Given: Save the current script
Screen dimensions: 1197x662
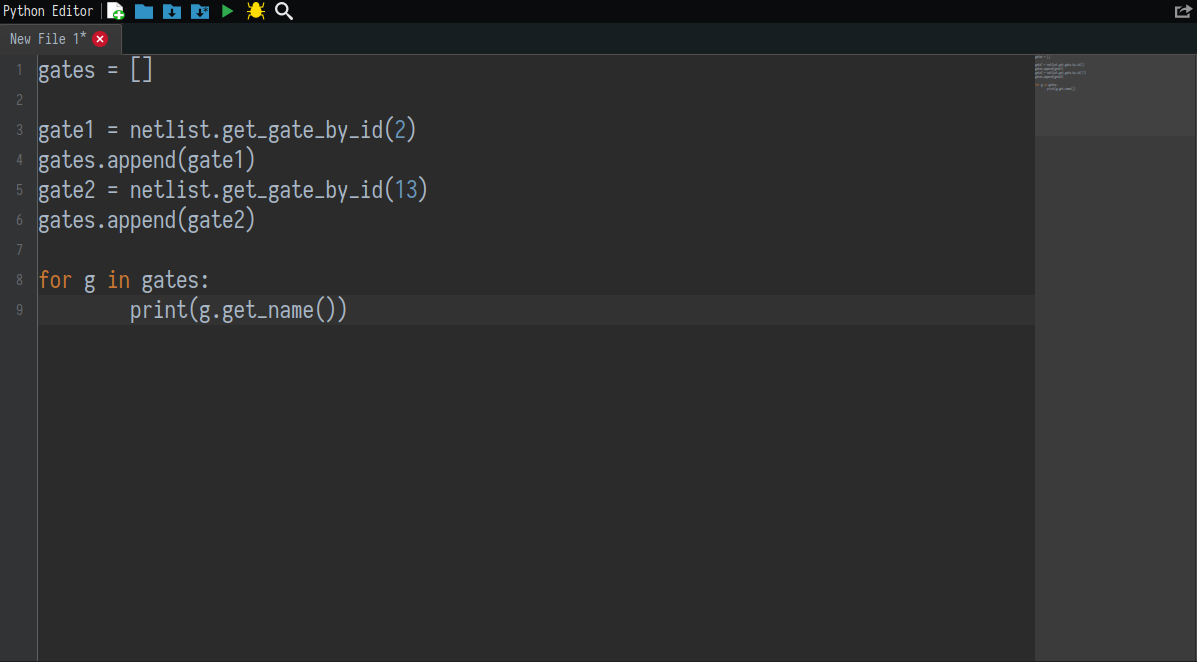Looking at the screenshot, I should pos(171,11).
